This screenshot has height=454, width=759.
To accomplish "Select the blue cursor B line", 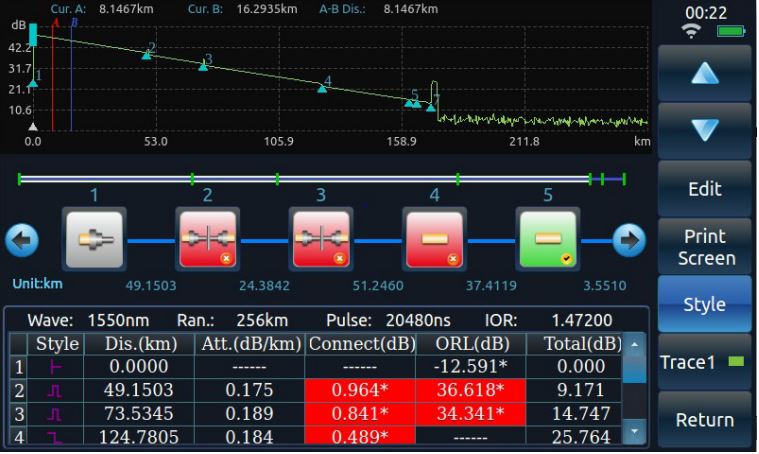I will click(71, 77).
